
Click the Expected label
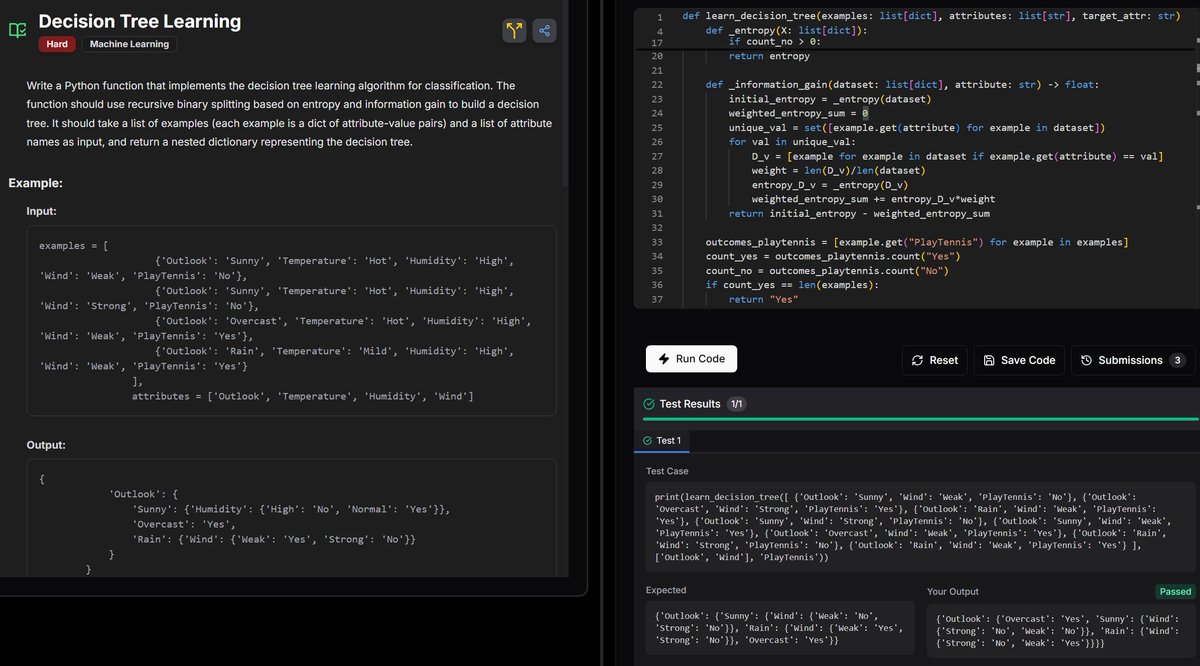coord(666,591)
